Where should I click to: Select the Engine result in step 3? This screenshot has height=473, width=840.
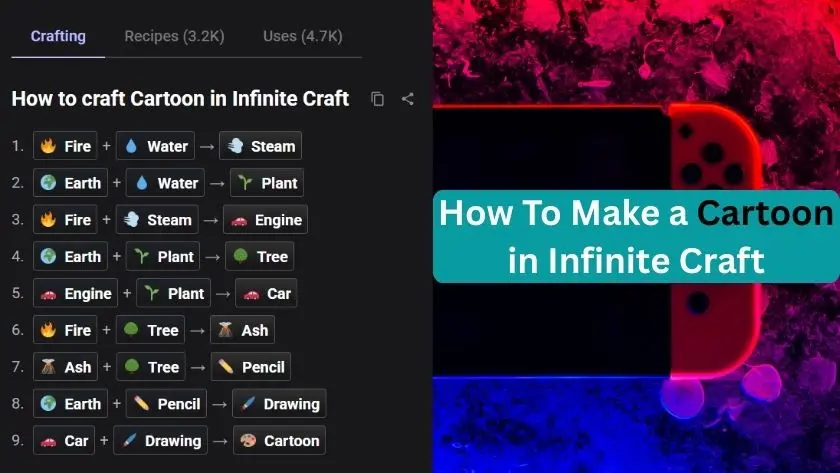(x=265, y=220)
